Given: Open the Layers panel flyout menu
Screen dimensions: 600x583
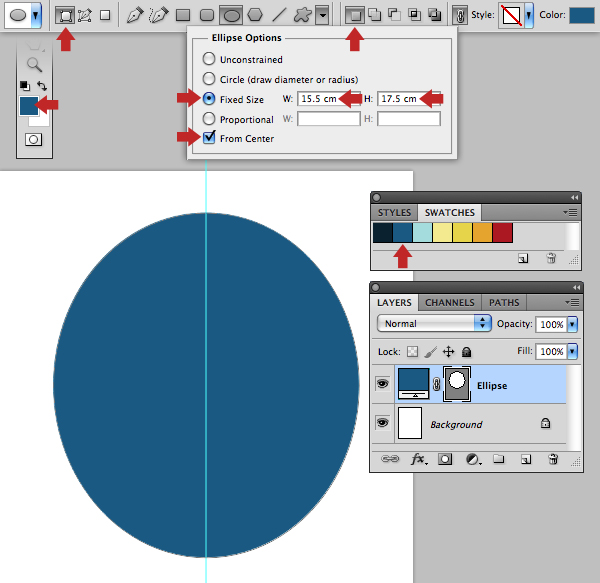Looking at the screenshot, I should click(572, 303).
